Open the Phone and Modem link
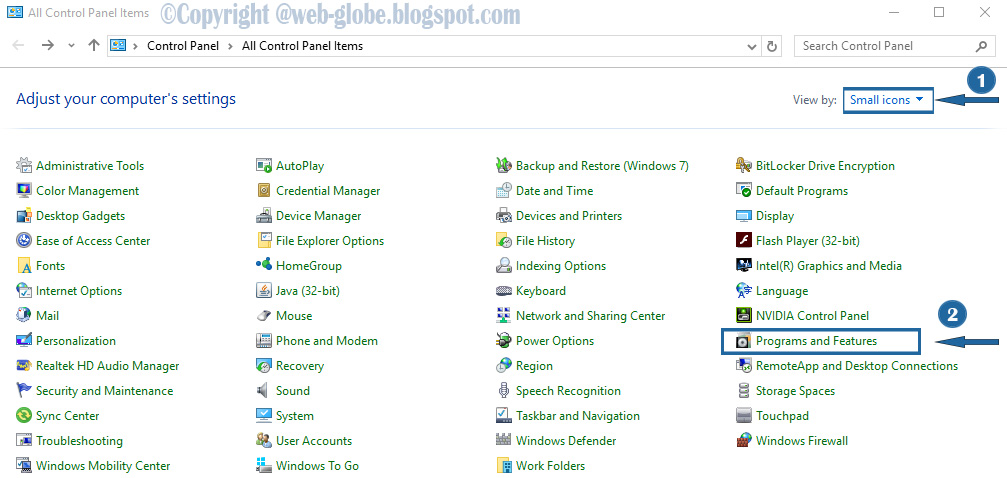Viewport: 1007px width, 478px height. point(327,341)
